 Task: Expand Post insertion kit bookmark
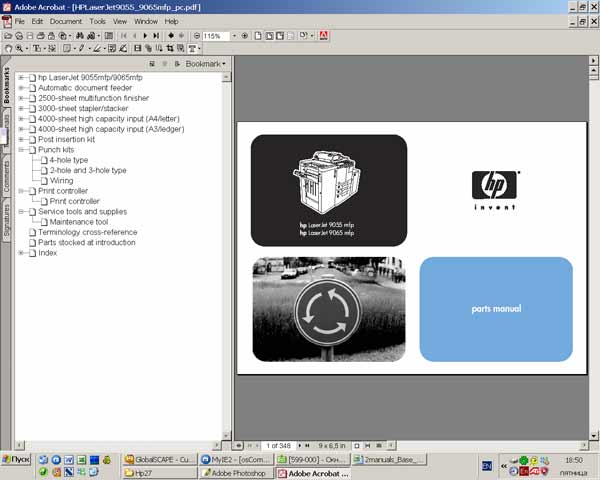pyautogui.click(x=21, y=139)
